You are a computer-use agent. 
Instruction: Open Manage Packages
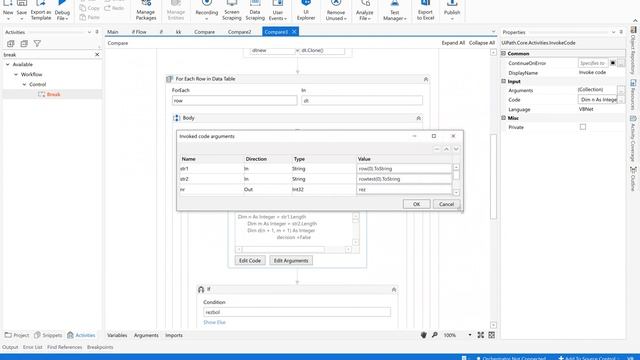(x=146, y=11)
